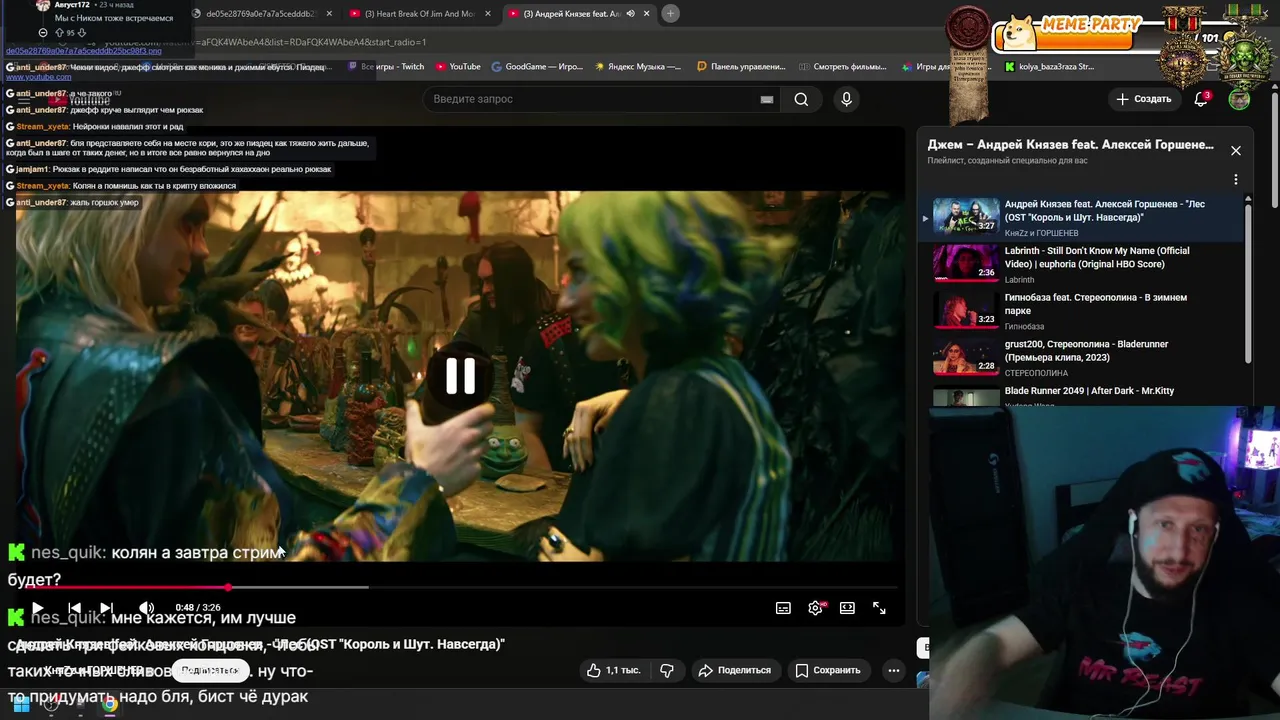
Task: Click the Создать create button
Action: tap(1143, 99)
